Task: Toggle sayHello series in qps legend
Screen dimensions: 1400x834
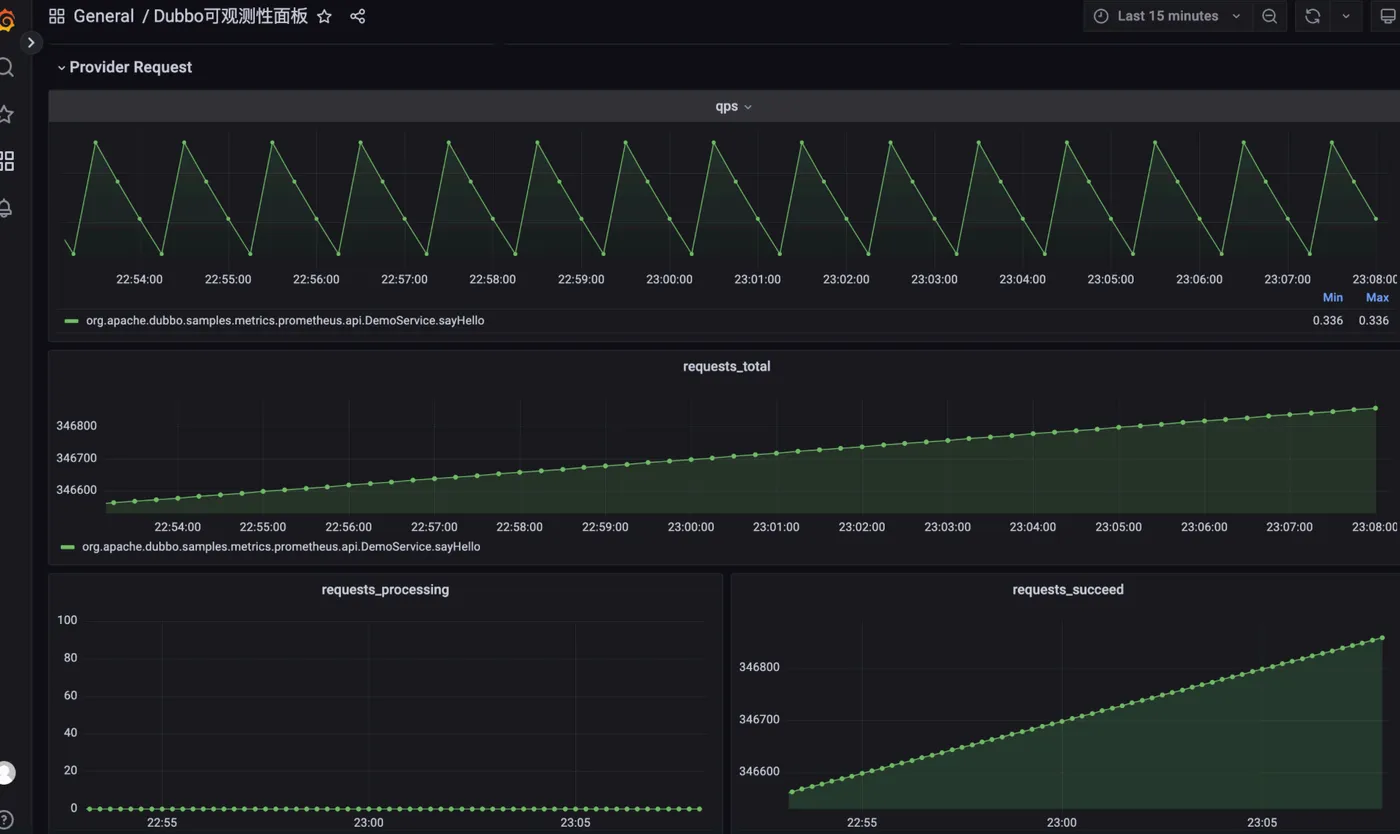Action: pyautogui.click(x=285, y=320)
